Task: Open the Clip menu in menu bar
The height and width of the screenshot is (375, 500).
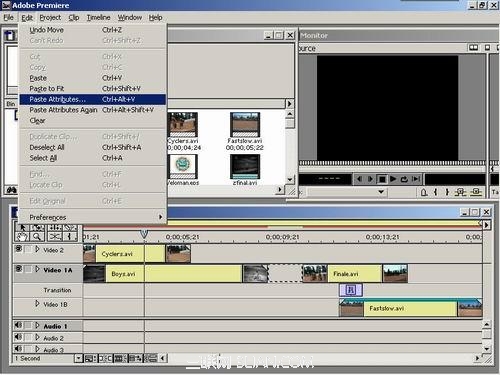Action: coord(74,18)
